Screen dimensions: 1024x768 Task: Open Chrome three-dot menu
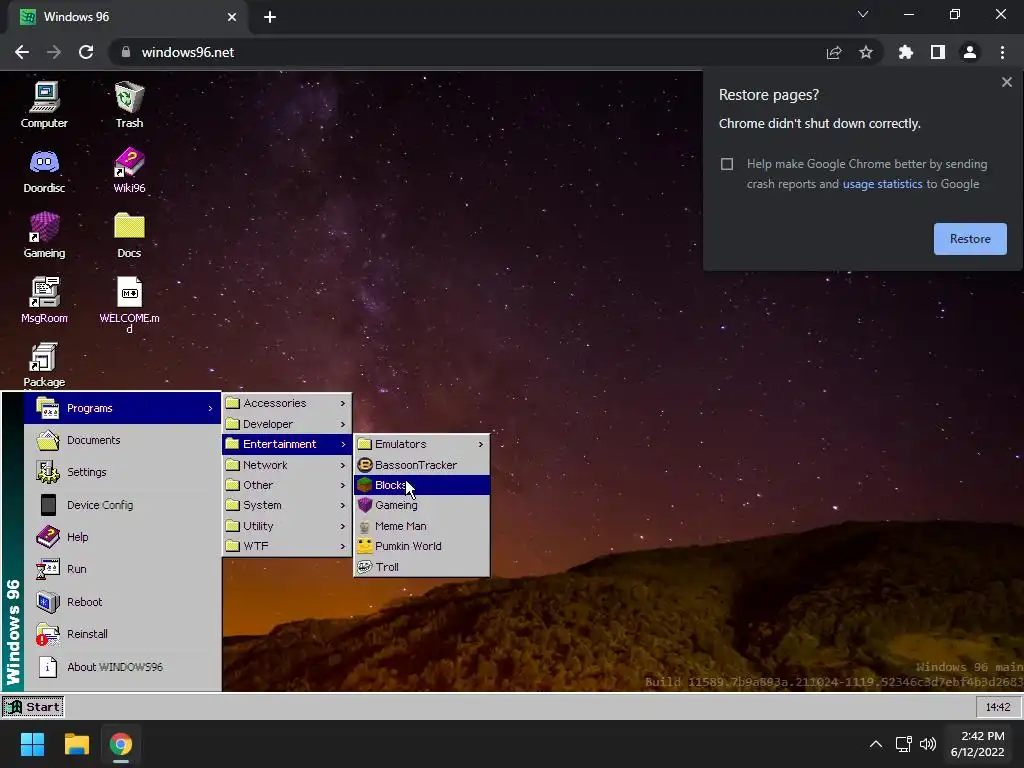[1002, 52]
